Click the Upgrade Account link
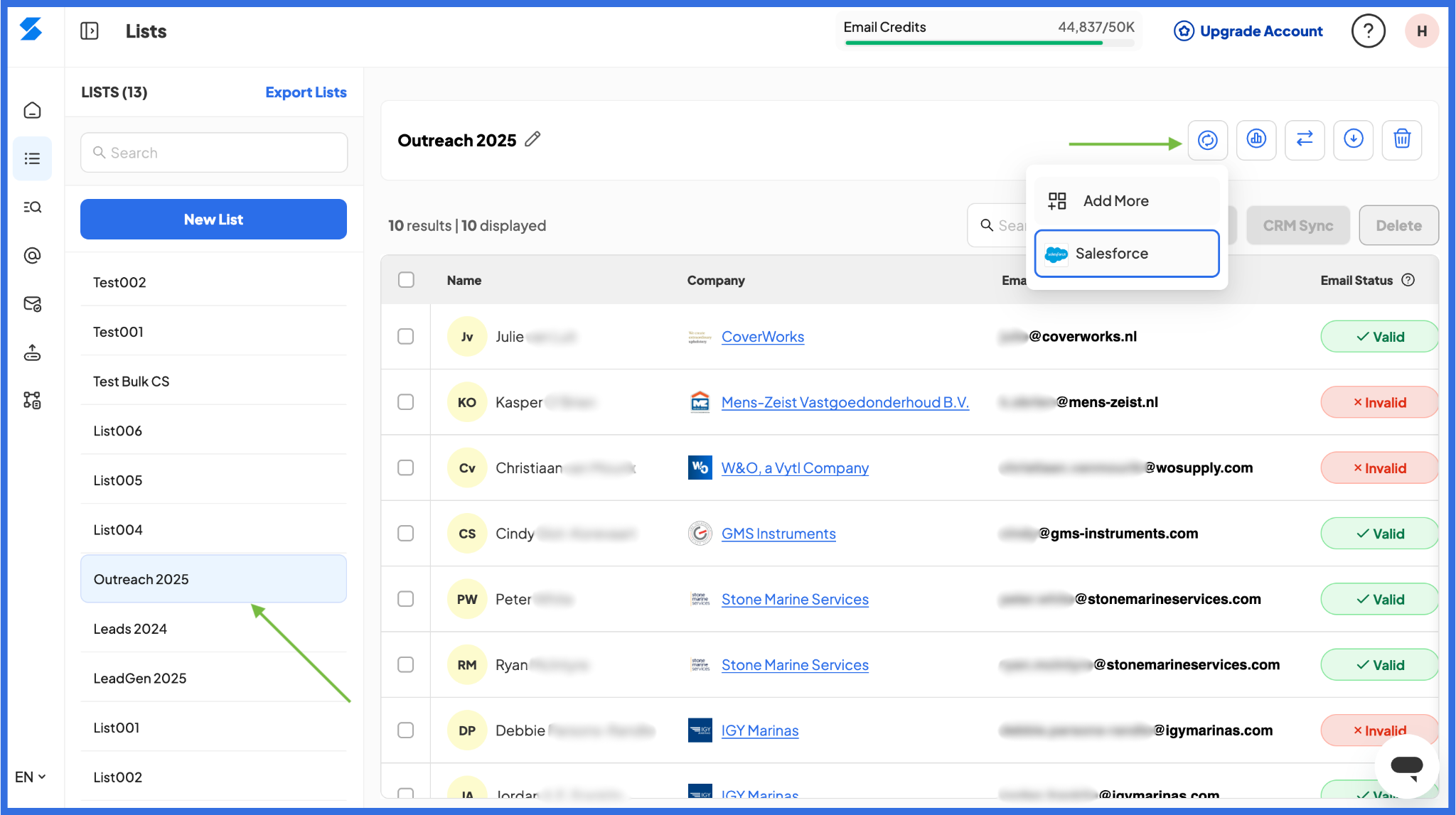This screenshot has height=815, width=1456. click(x=1261, y=31)
